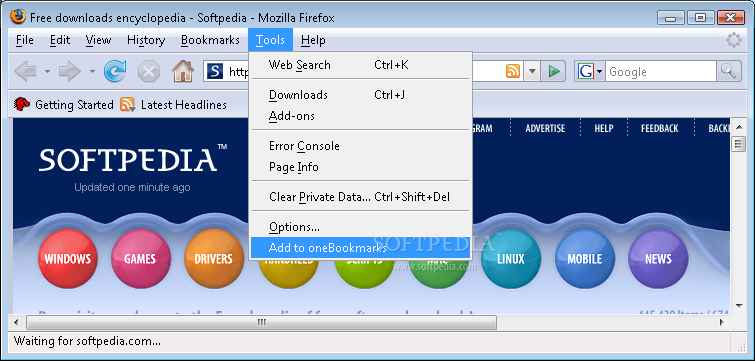Open Options from the Tools menu
Screen dimensions: 755x361
360,227
